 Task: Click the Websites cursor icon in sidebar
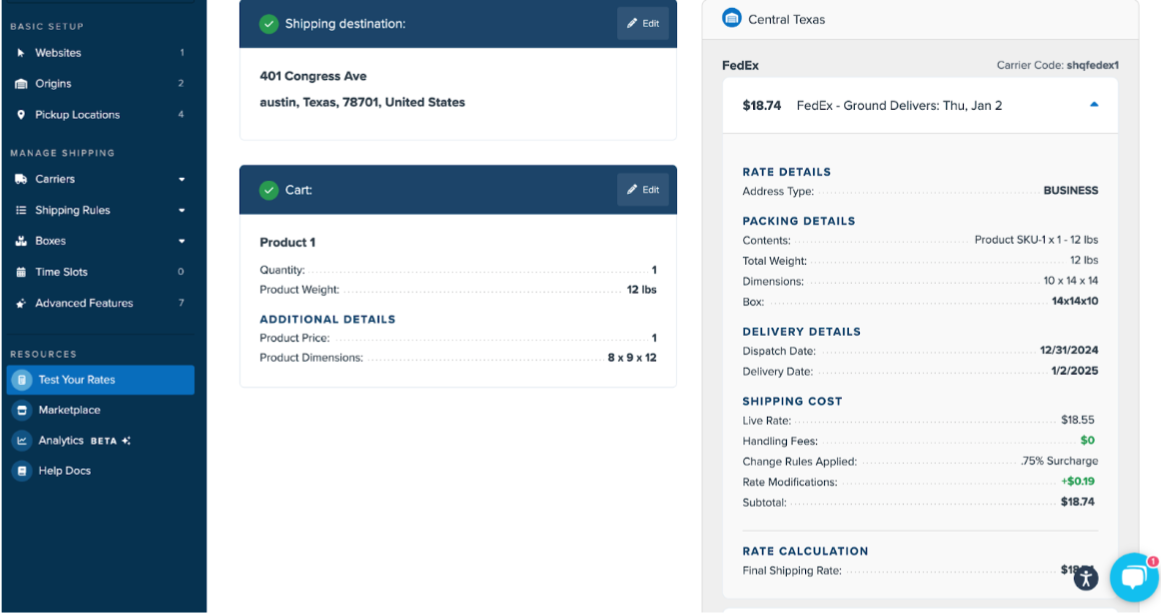(x=21, y=53)
